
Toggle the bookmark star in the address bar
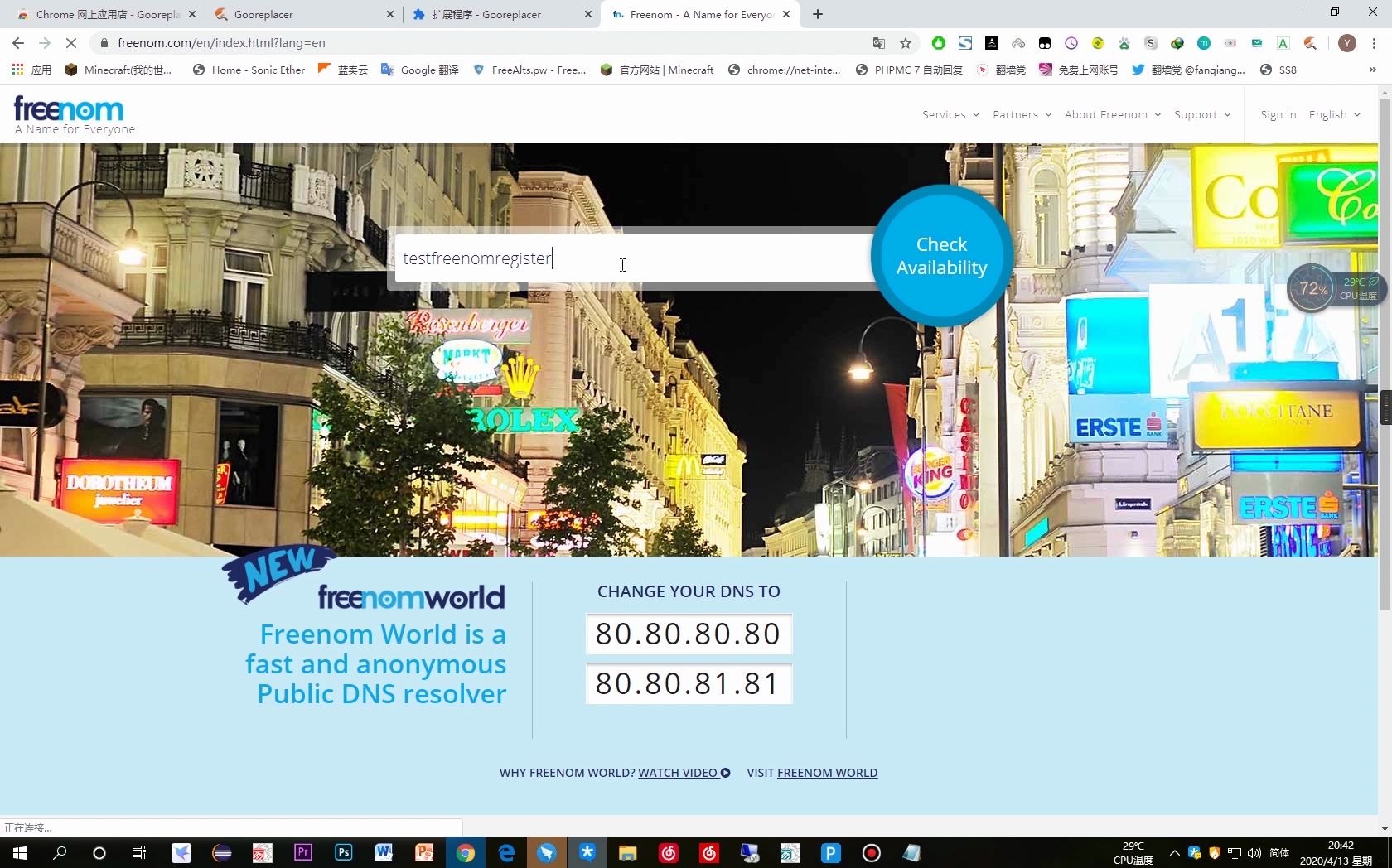click(906, 43)
